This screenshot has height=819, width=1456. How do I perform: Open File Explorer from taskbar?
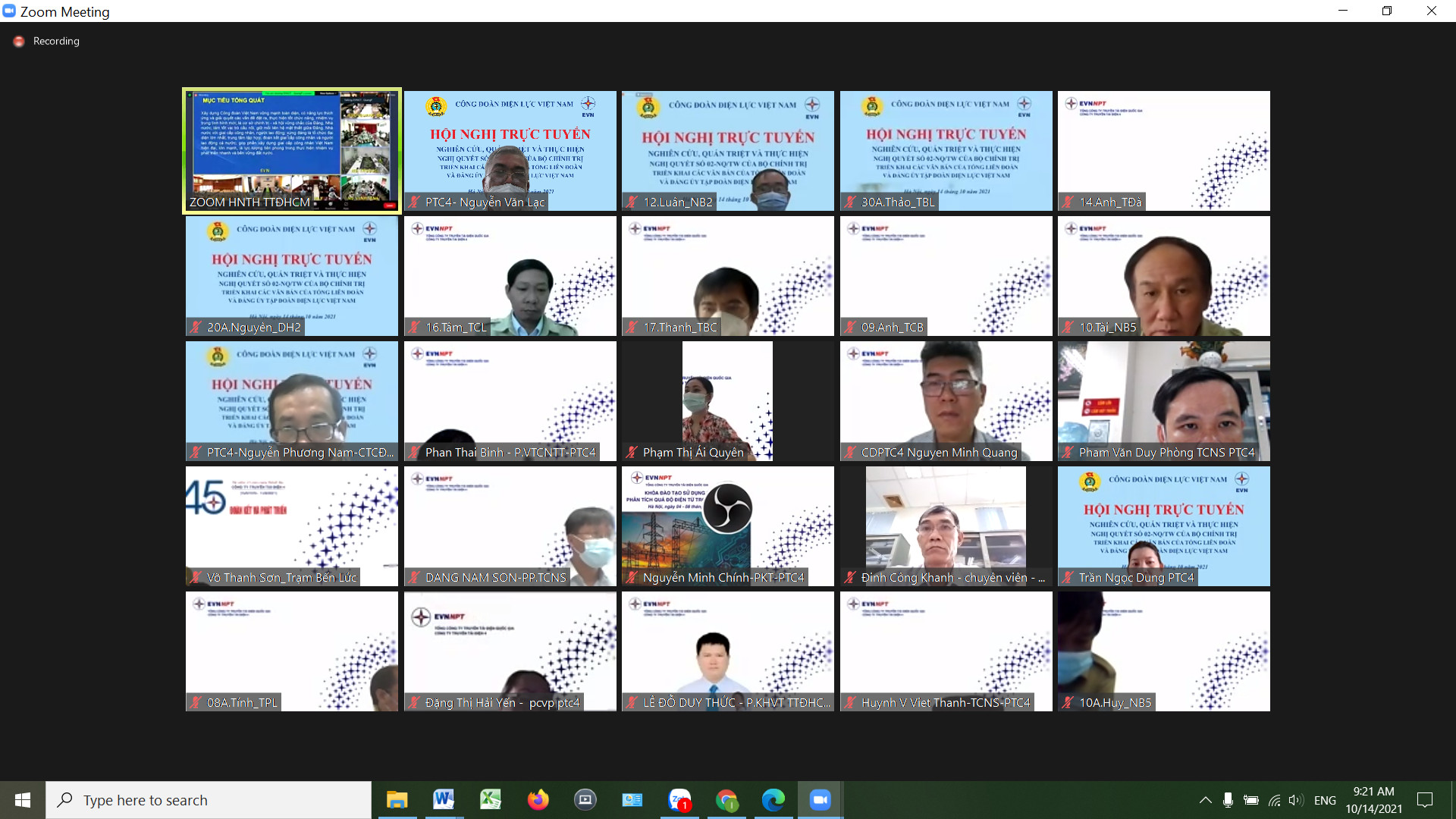pyautogui.click(x=397, y=800)
